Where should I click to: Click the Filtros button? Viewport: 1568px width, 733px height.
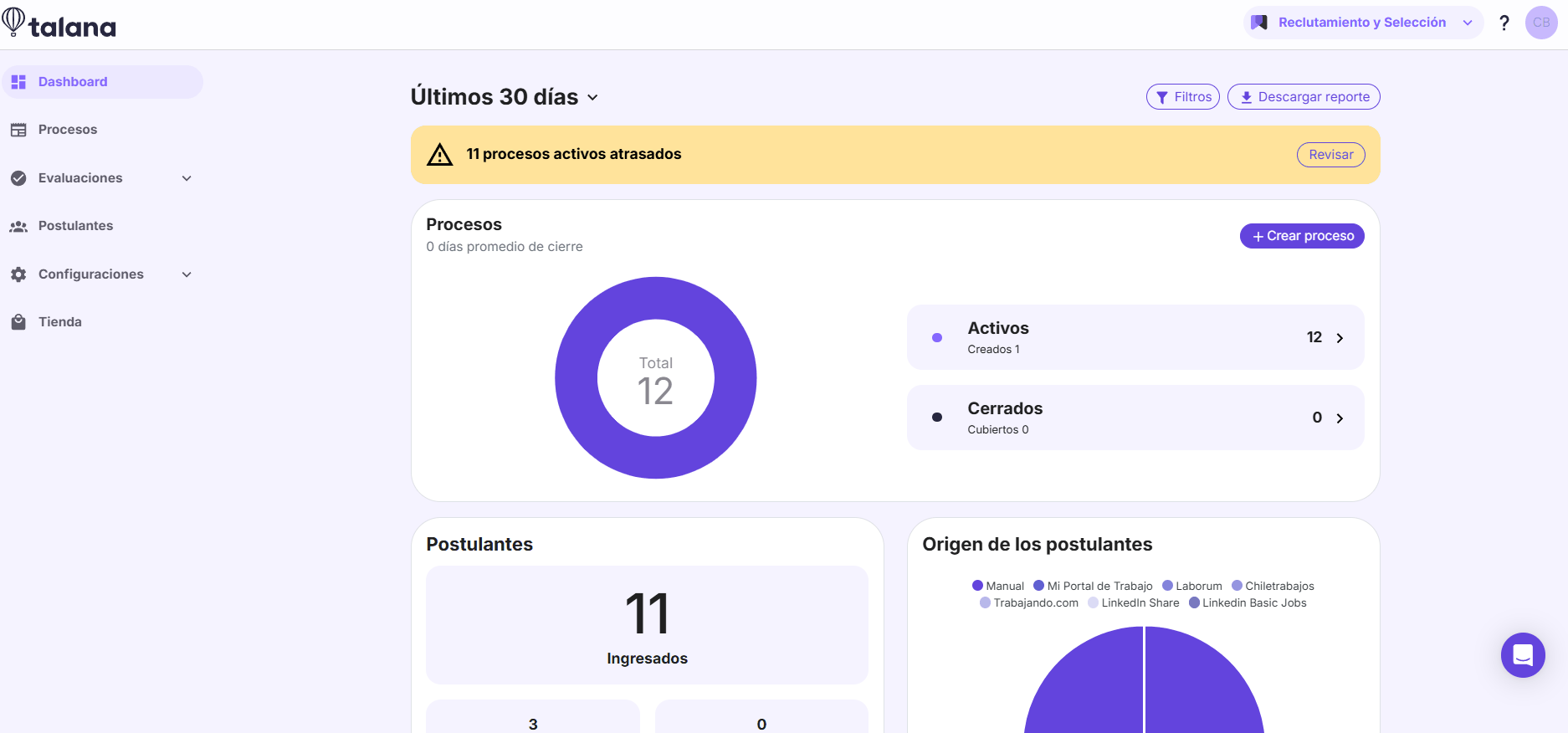(x=1182, y=97)
